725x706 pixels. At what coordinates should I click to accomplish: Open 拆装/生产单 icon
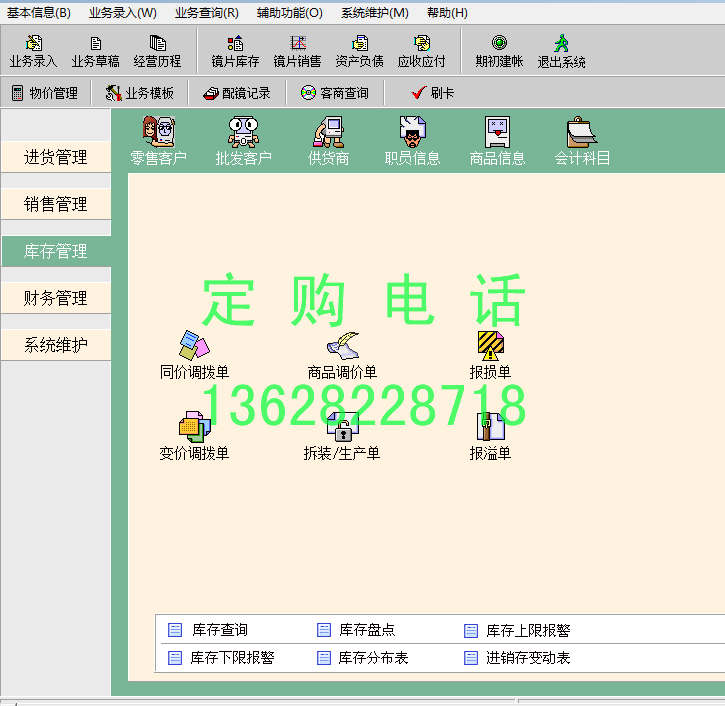pyautogui.click(x=342, y=436)
